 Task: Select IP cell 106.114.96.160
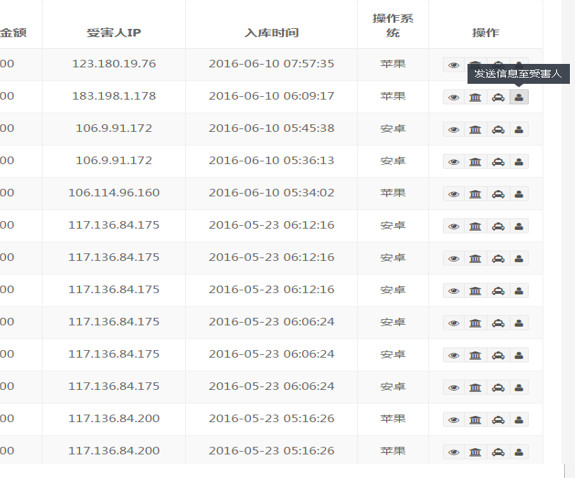click(114, 193)
